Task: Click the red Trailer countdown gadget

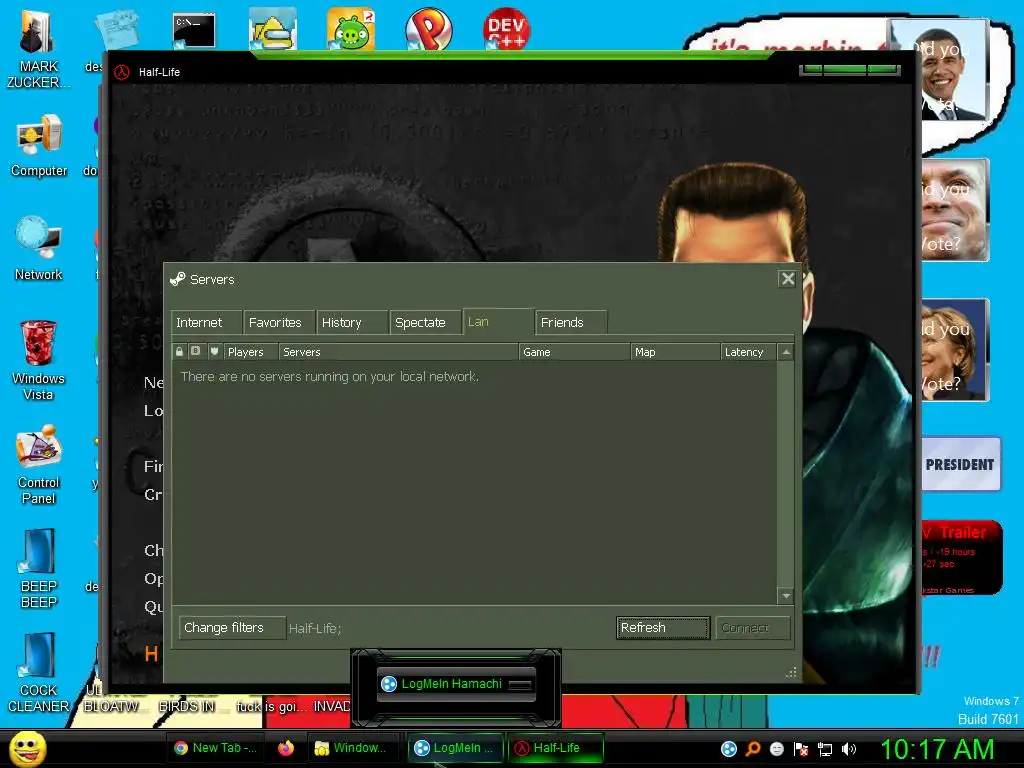Action: point(960,557)
